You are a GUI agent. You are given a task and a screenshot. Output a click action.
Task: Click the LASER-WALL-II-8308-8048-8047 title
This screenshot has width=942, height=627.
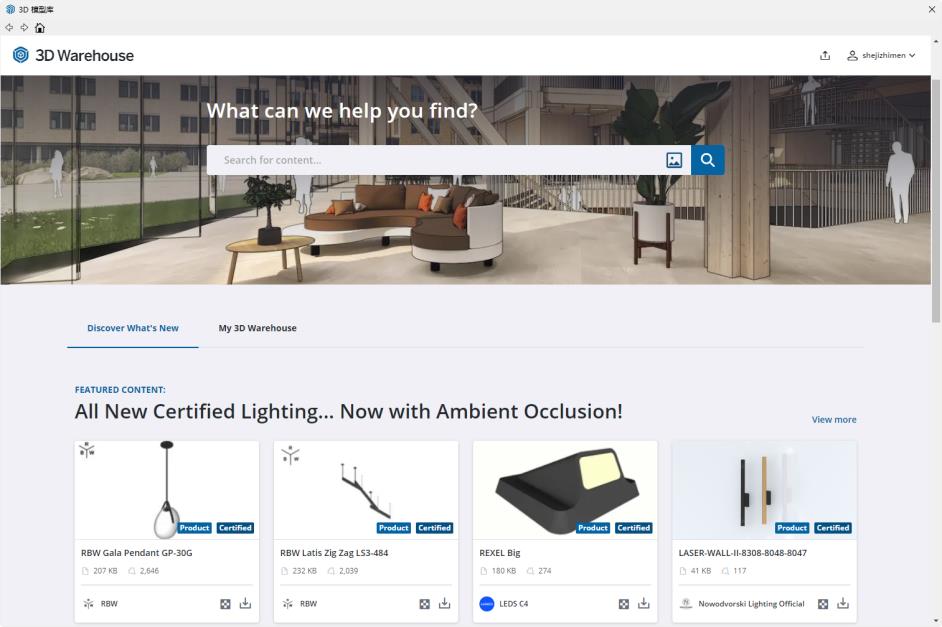(x=743, y=553)
